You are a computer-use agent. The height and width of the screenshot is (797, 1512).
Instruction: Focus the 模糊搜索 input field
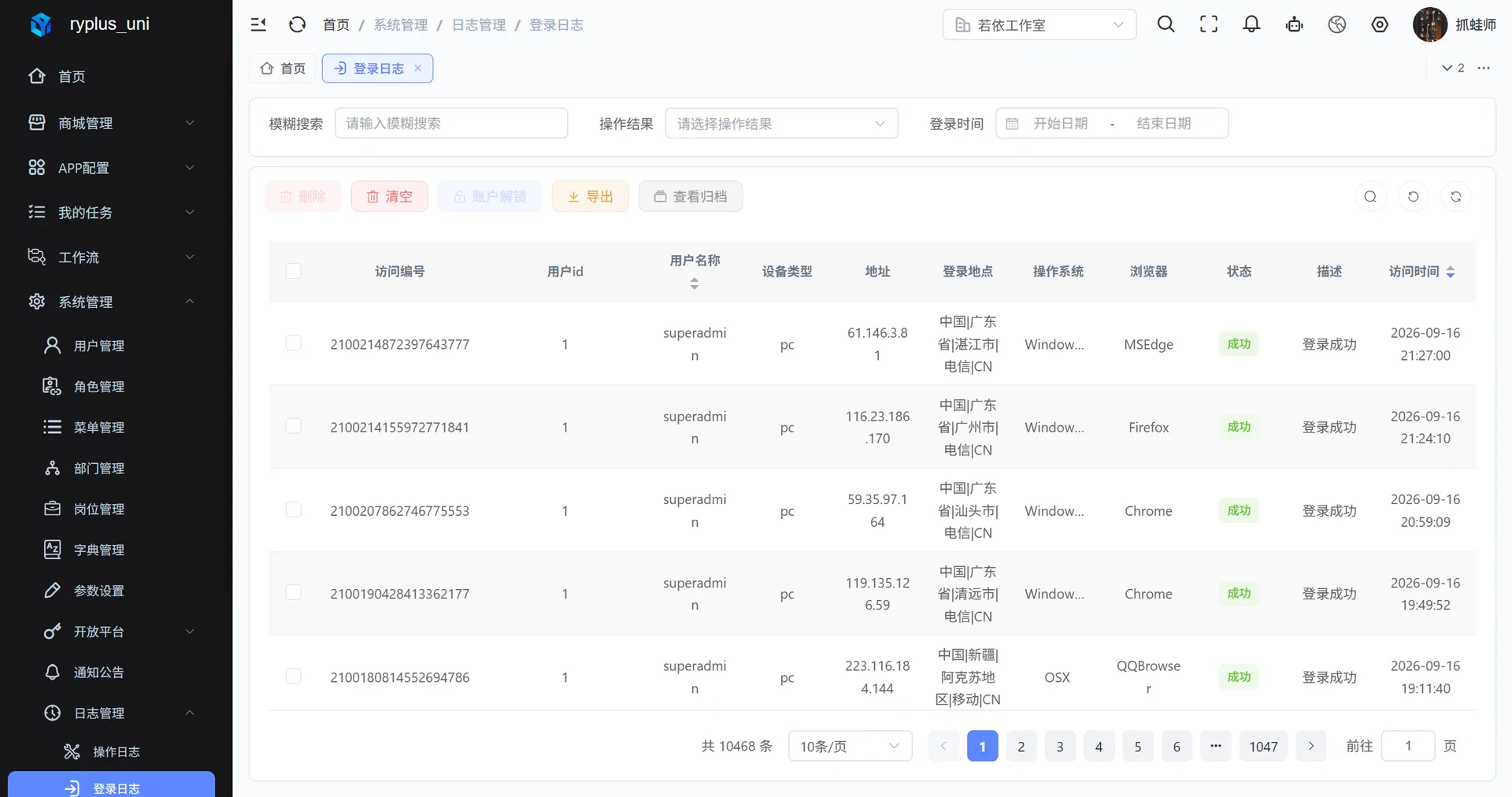point(451,124)
